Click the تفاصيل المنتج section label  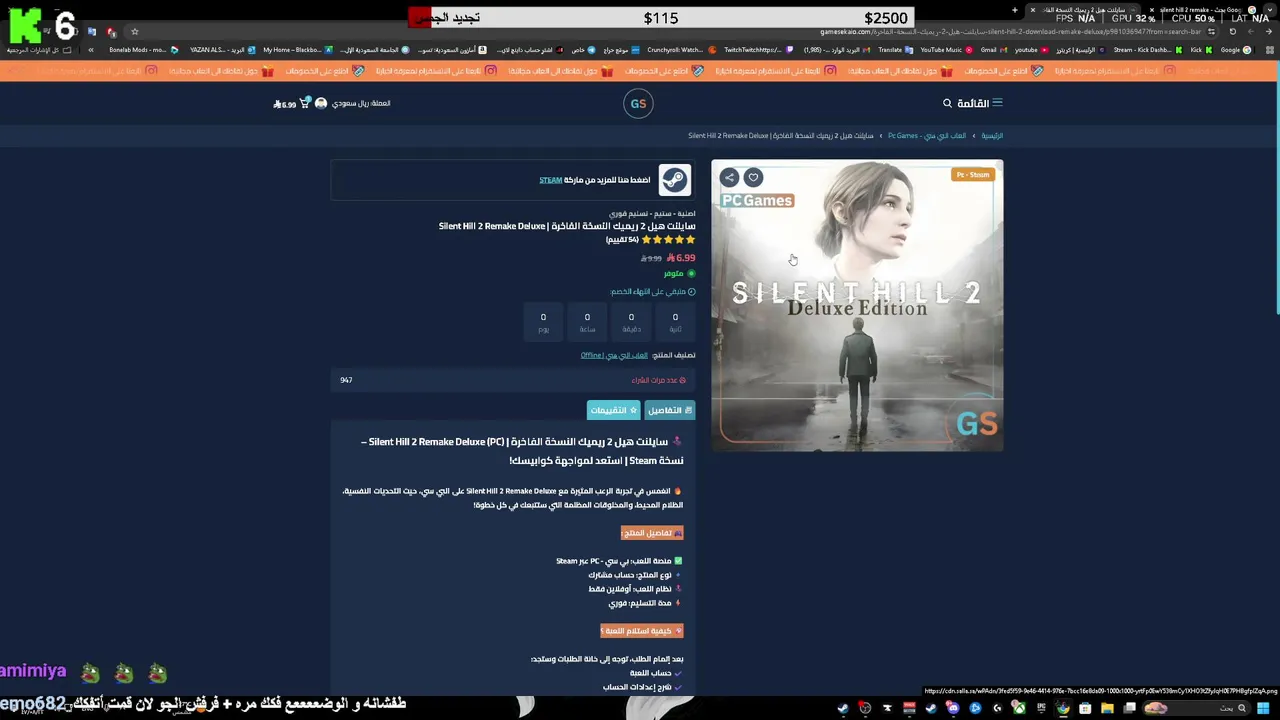click(x=652, y=533)
